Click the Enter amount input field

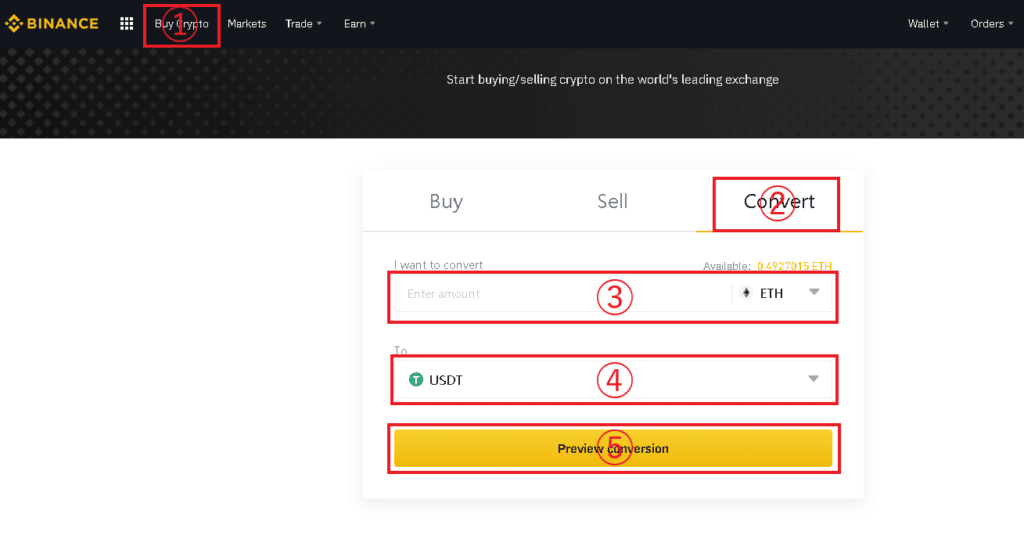[x=562, y=294]
